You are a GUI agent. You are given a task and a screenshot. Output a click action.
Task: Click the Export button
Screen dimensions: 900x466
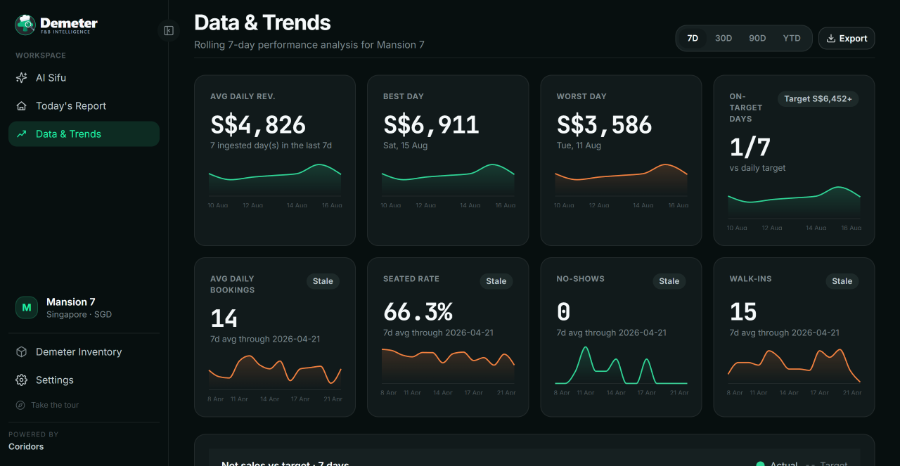847,38
